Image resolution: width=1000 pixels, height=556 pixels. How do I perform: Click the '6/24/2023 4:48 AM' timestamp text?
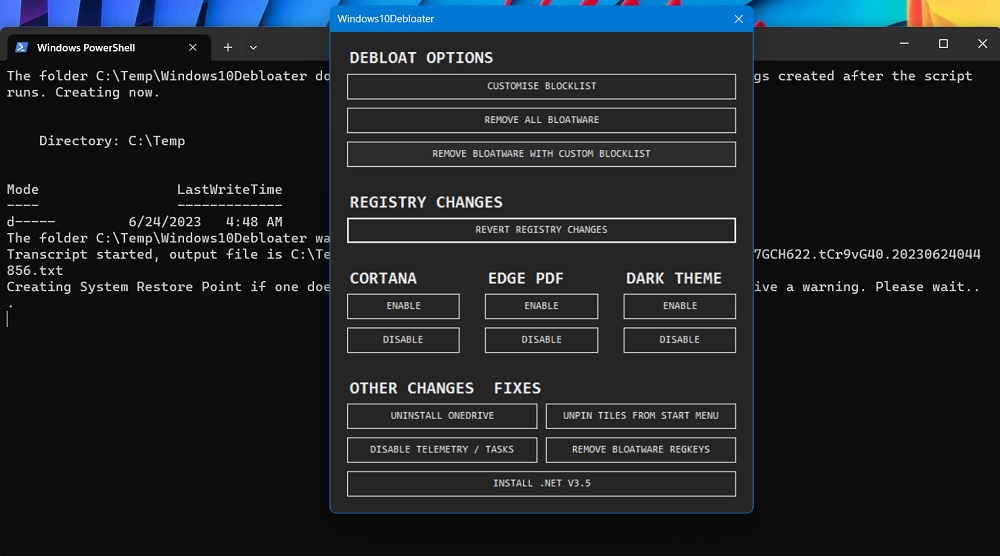[x=205, y=222]
